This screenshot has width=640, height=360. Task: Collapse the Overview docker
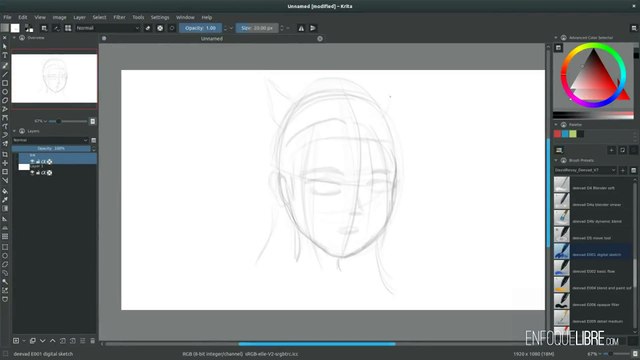(14, 38)
